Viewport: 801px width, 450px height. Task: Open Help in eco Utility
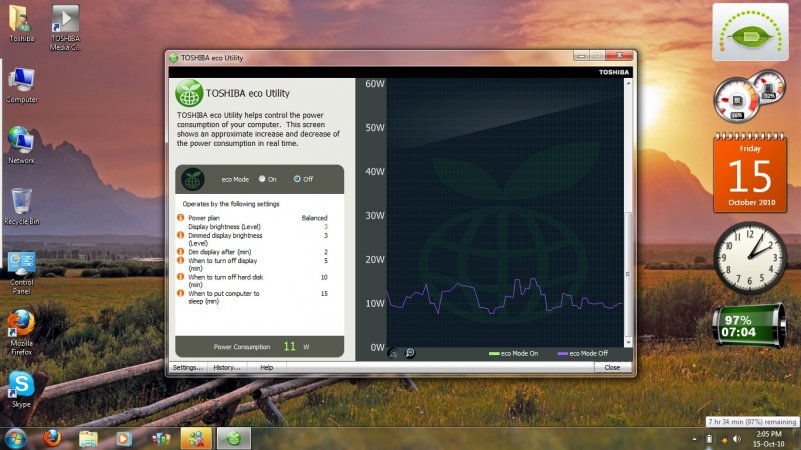point(267,367)
